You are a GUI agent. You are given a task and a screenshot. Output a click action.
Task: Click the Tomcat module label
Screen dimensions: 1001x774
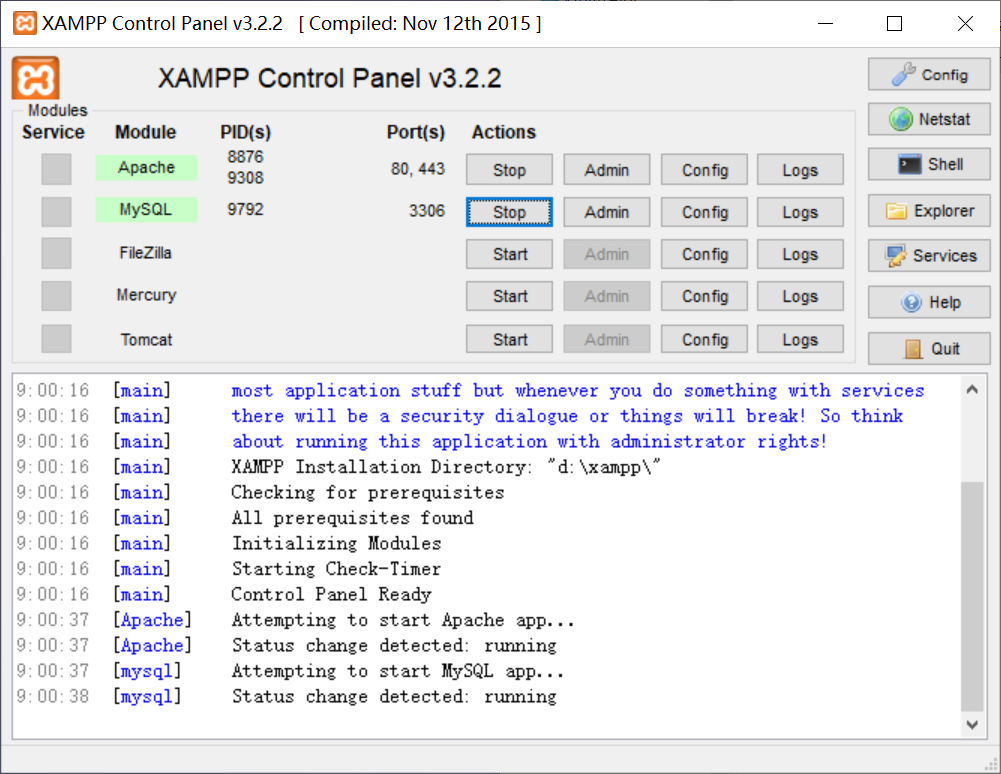click(x=146, y=339)
